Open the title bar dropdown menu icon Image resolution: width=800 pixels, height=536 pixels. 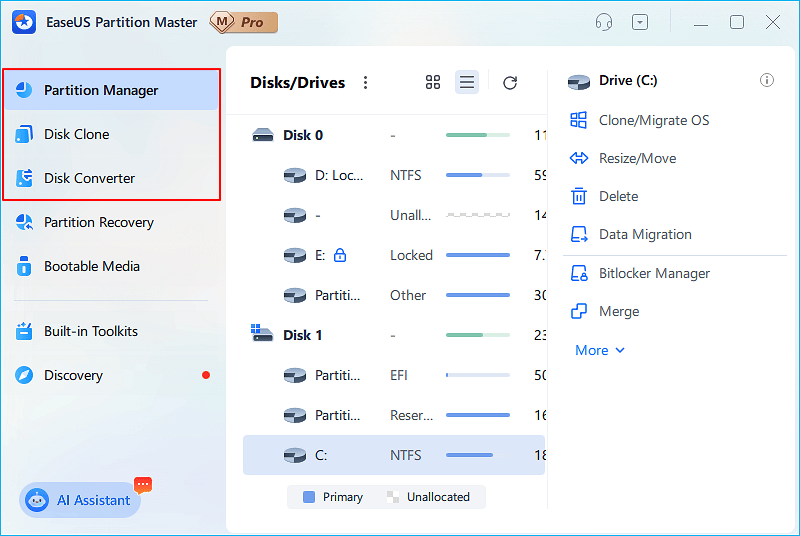click(x=640, y=22)
